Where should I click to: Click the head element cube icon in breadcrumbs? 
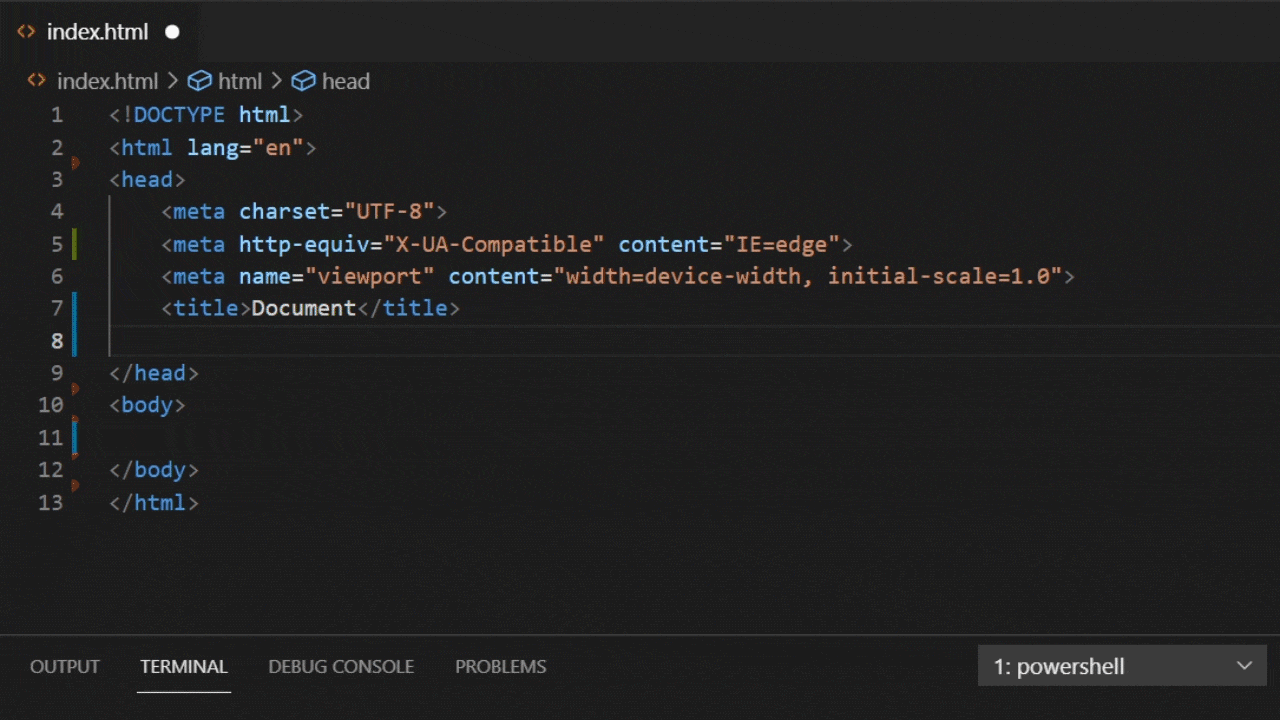click(x=303, y=81)
